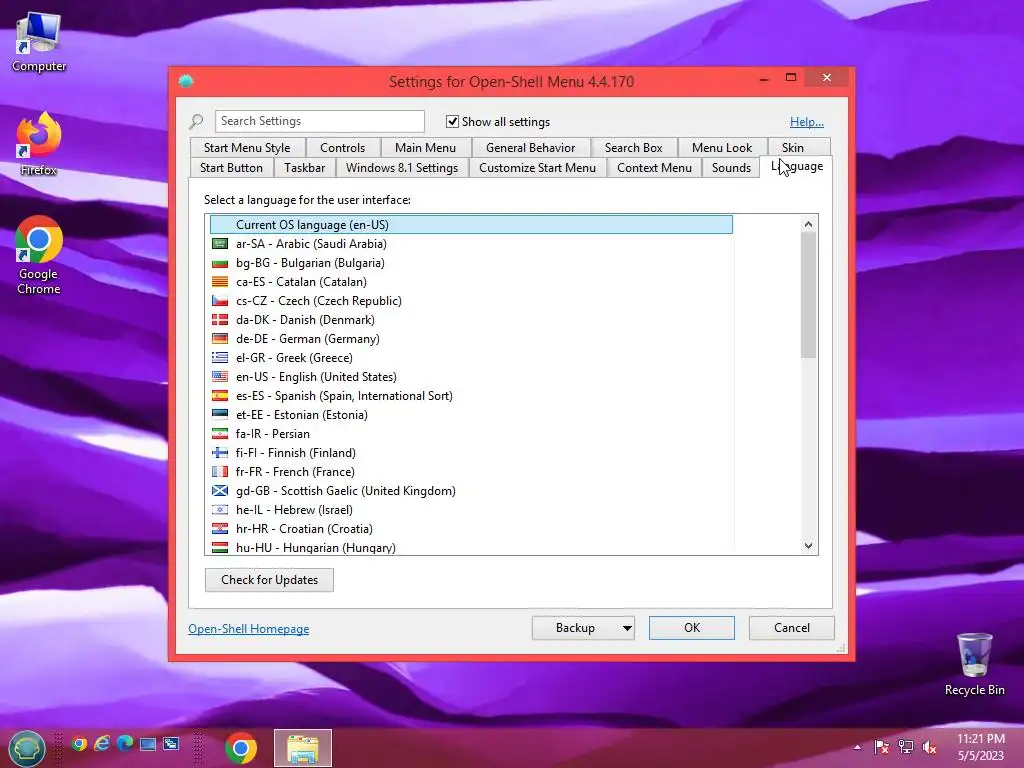Image resolution: width=1024 pixels, height=768 pixels.
Task: Open the Help link
Action: pos(807,121)
